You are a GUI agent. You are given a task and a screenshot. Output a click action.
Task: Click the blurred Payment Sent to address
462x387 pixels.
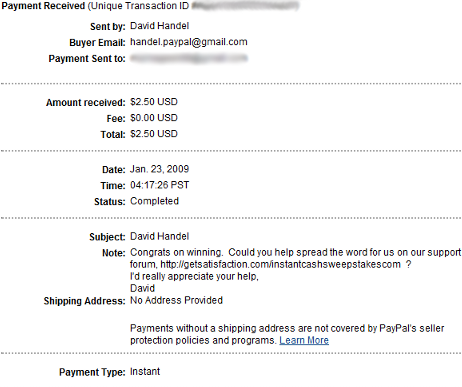pos(189,58)
